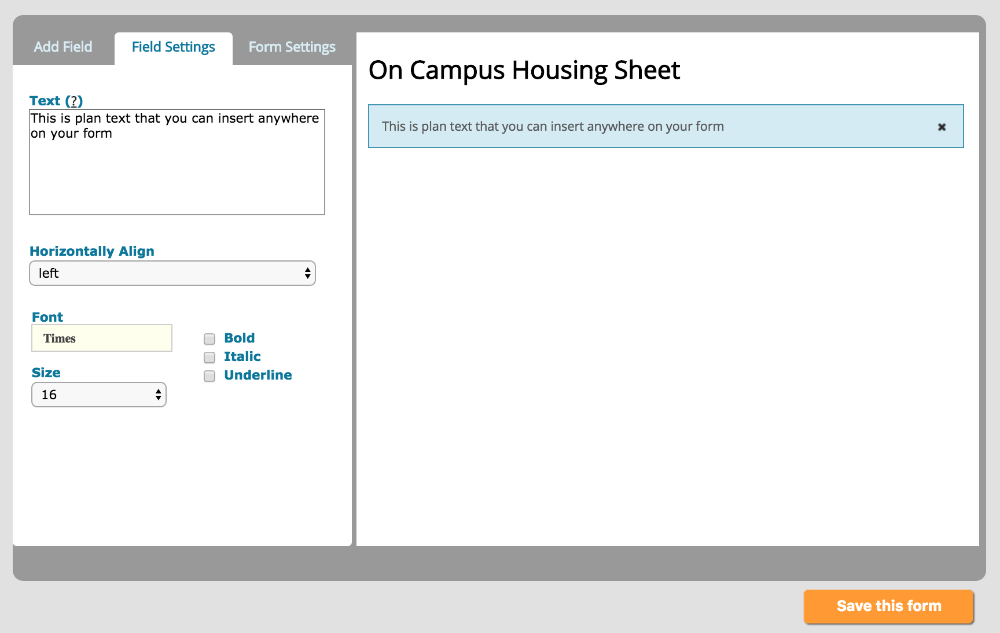Remove the plain text block with x icon

coord(941,127)
